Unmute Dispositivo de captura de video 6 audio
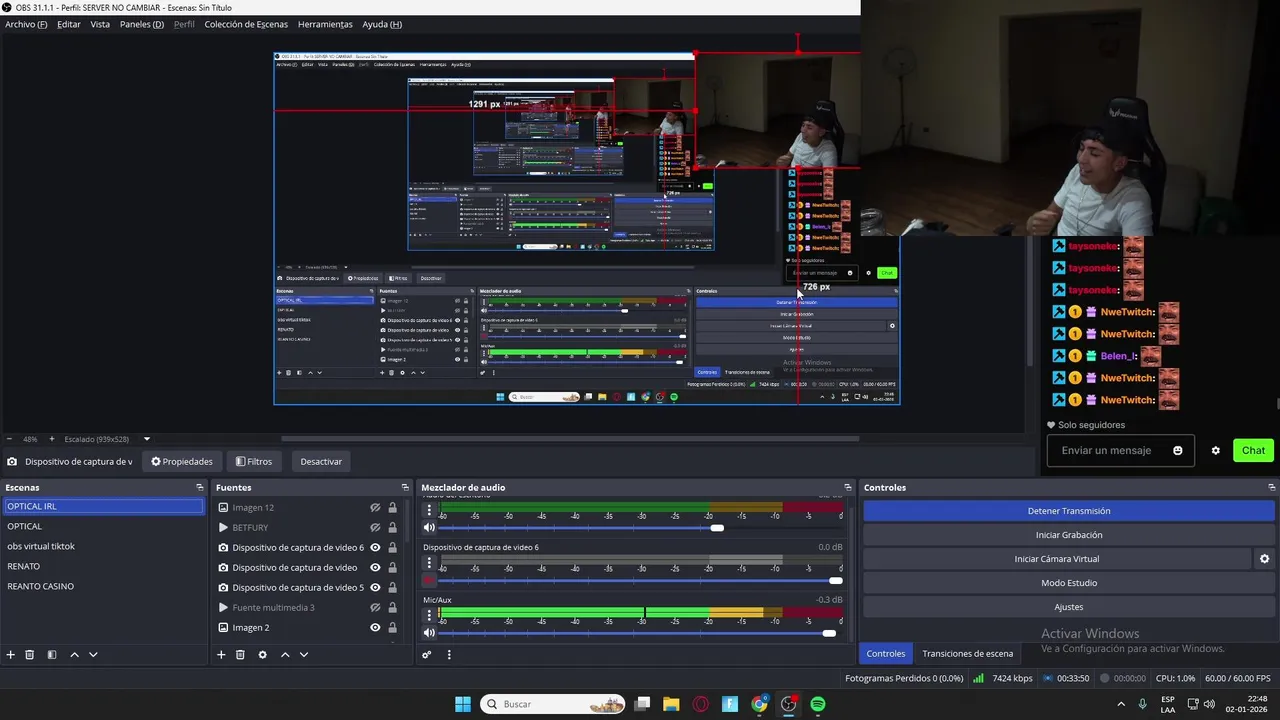Screen dimensions: 1280x720 tap(429, 580)
